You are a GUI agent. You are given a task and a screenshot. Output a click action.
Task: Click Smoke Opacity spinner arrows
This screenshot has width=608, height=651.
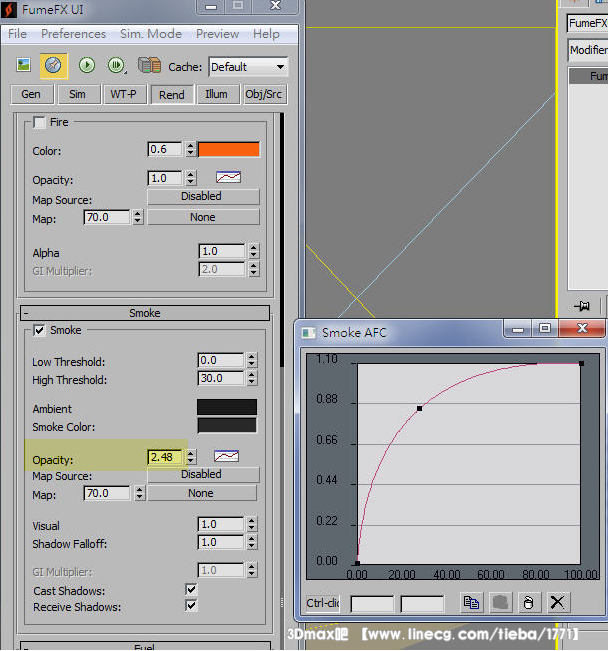[x=190, y=457]
